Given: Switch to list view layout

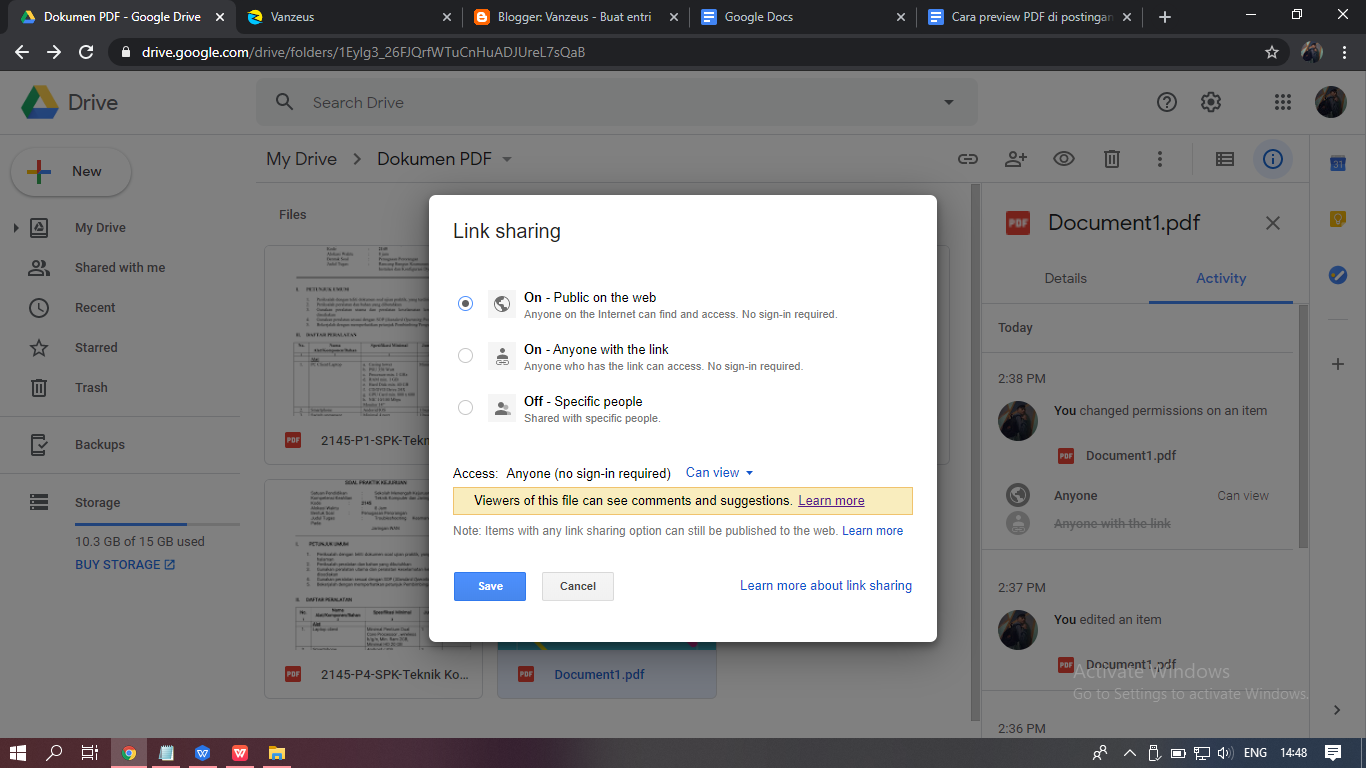Looking at the screenshot, I should (x=1224, y=159).
